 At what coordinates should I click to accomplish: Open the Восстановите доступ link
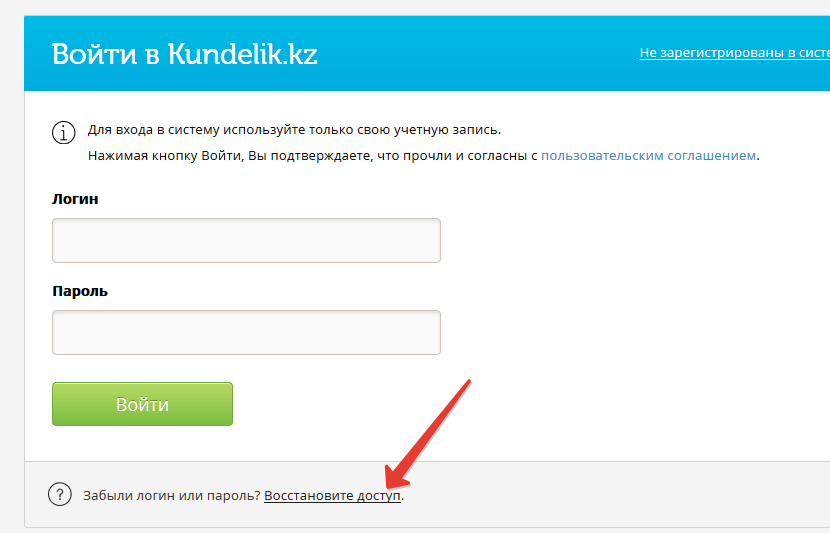pyautogui.click(x=332, y=496)
